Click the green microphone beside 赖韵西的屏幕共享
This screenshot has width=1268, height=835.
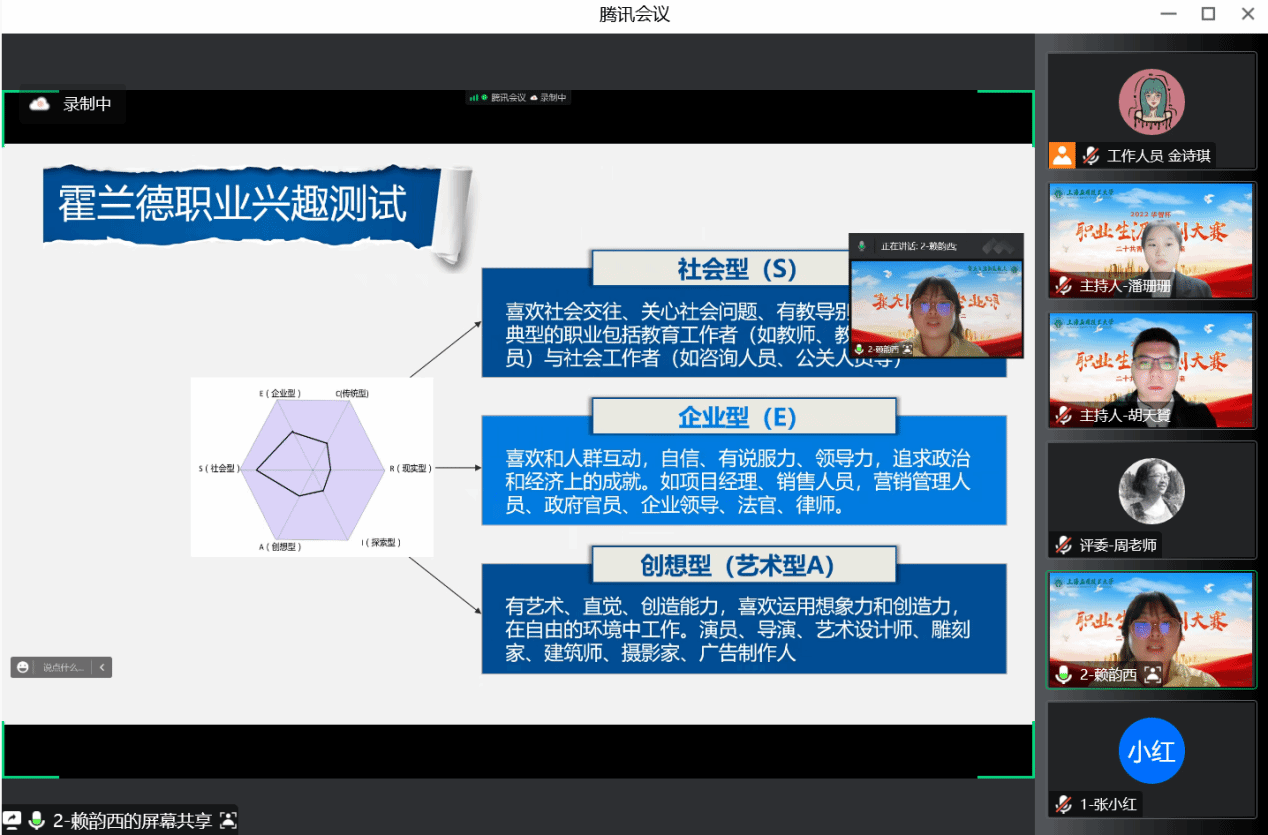37,820
